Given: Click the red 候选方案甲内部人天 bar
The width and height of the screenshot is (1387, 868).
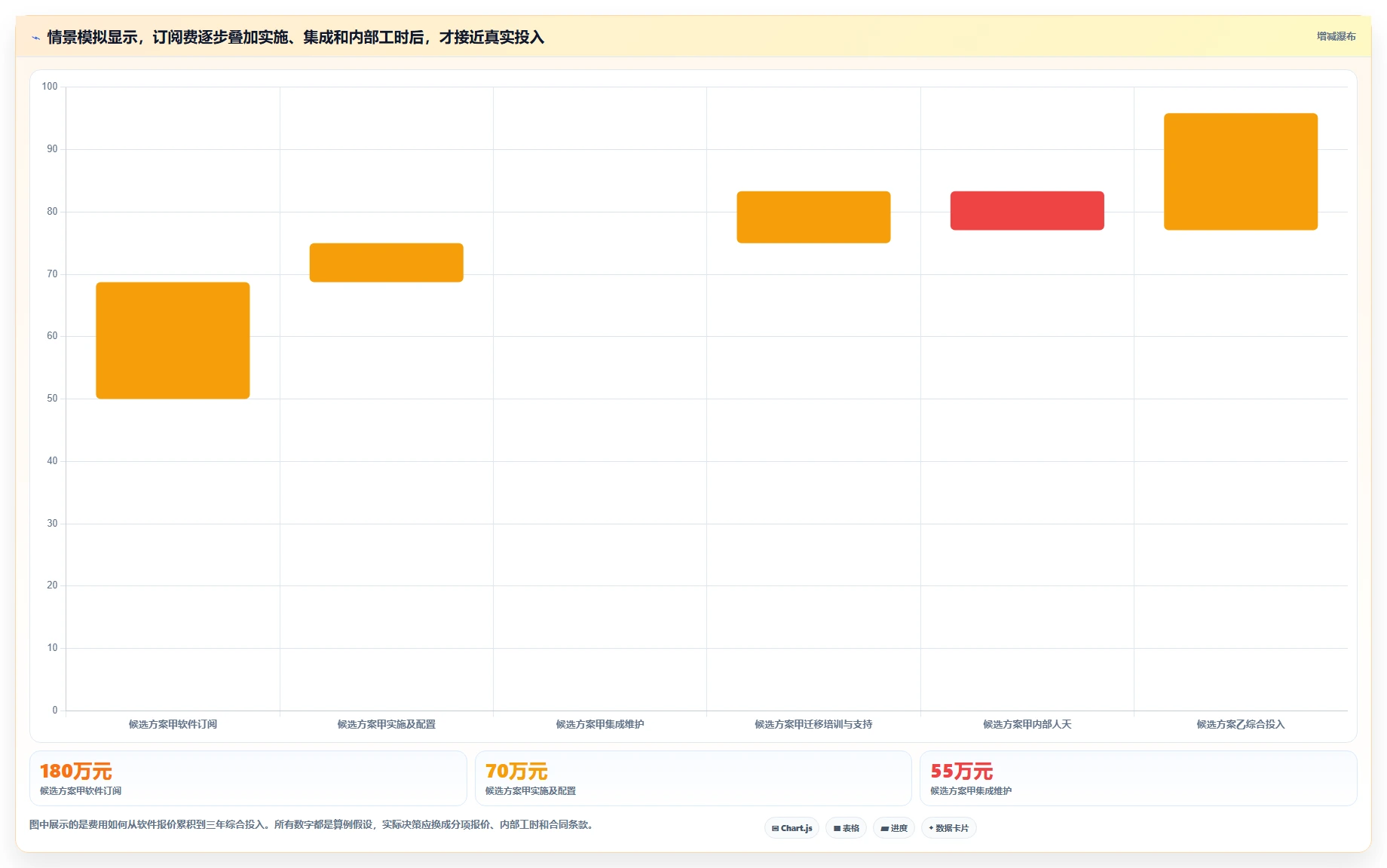Looking at the screenshot, I should click(1027, 210).
